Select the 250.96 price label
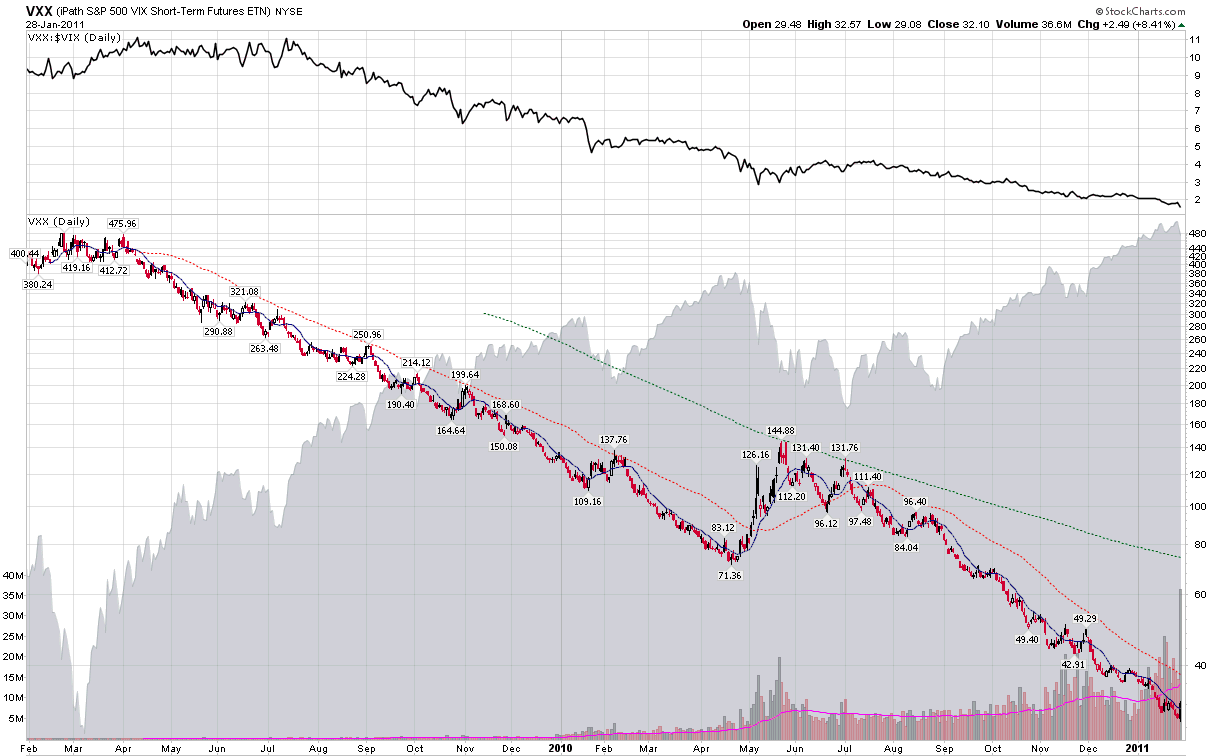The image size is (1211, 756). pyautogui.click(x=367, y=334)
